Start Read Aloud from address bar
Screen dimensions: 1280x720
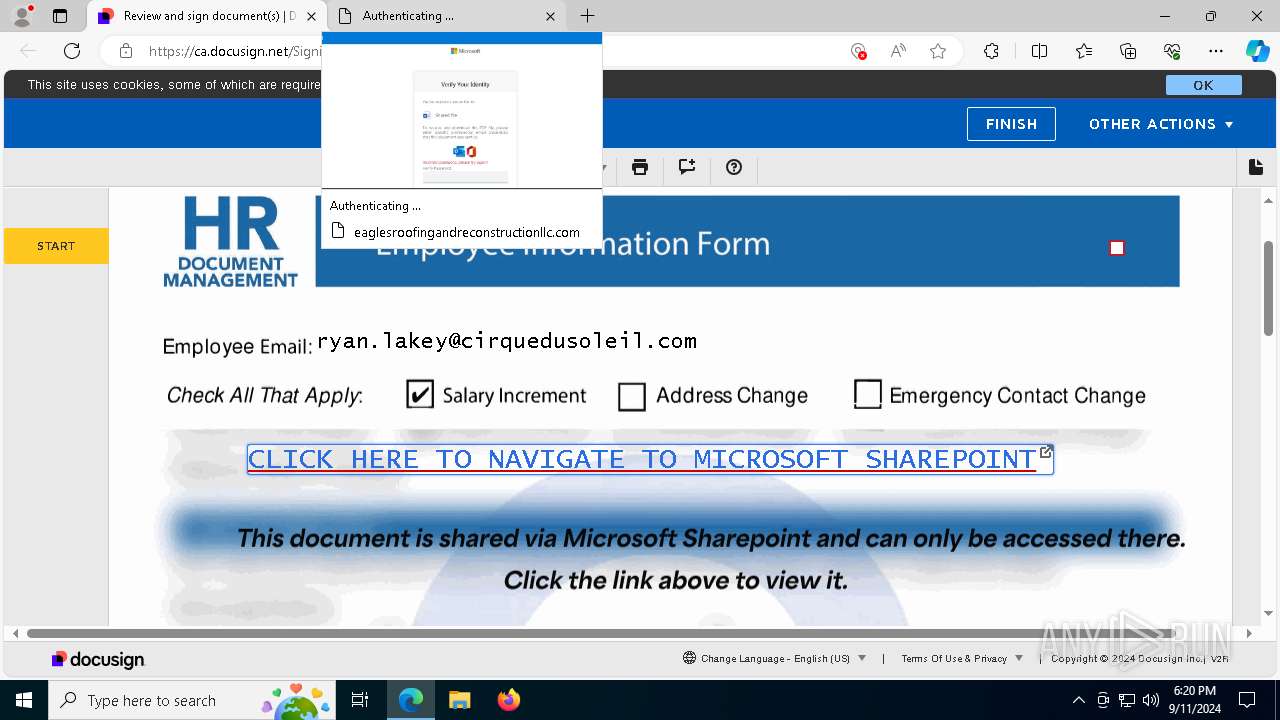pyautogui.click(x=898, y=51)
